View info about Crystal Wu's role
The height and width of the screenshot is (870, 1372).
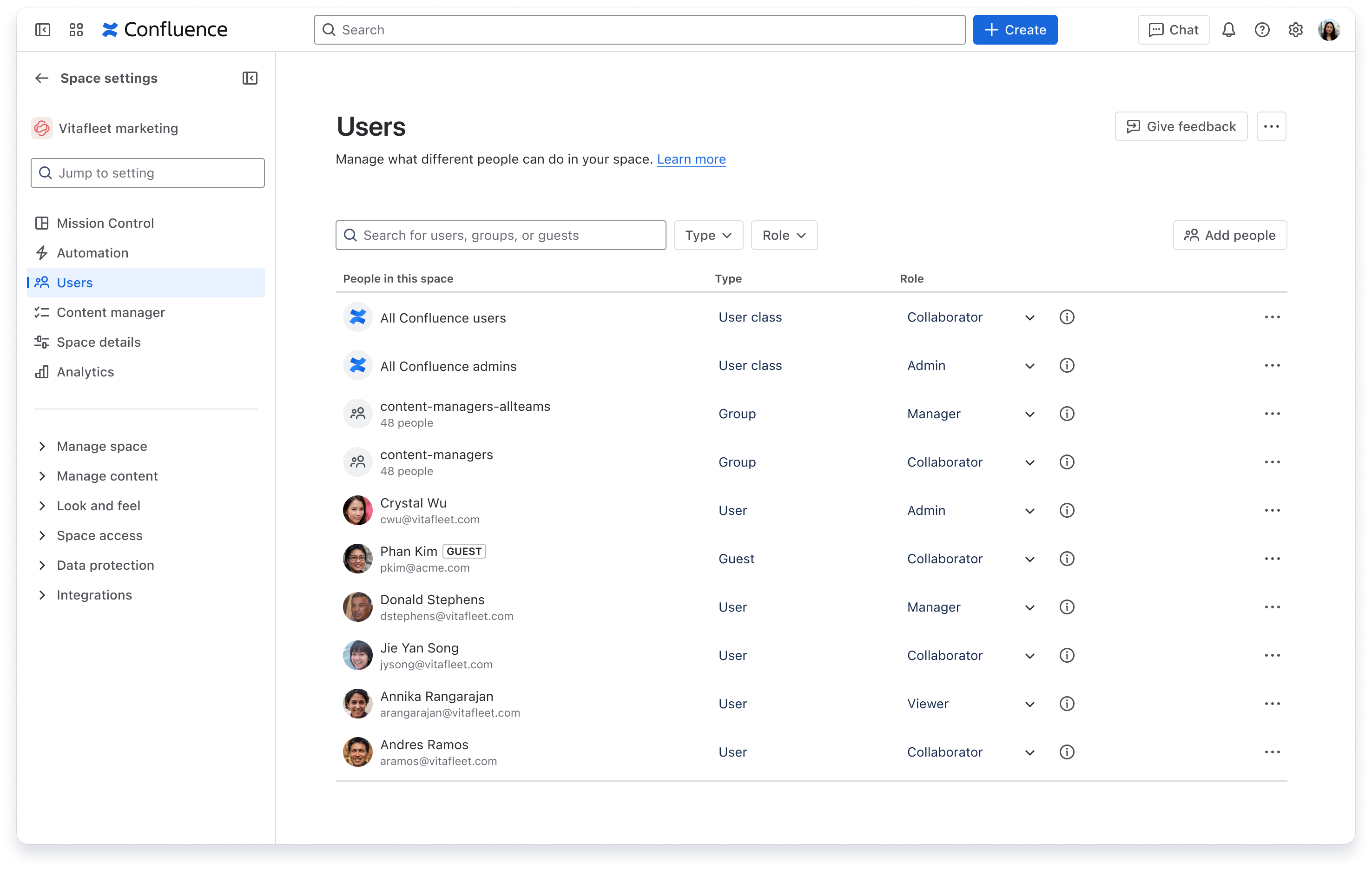click(1067, 510)
